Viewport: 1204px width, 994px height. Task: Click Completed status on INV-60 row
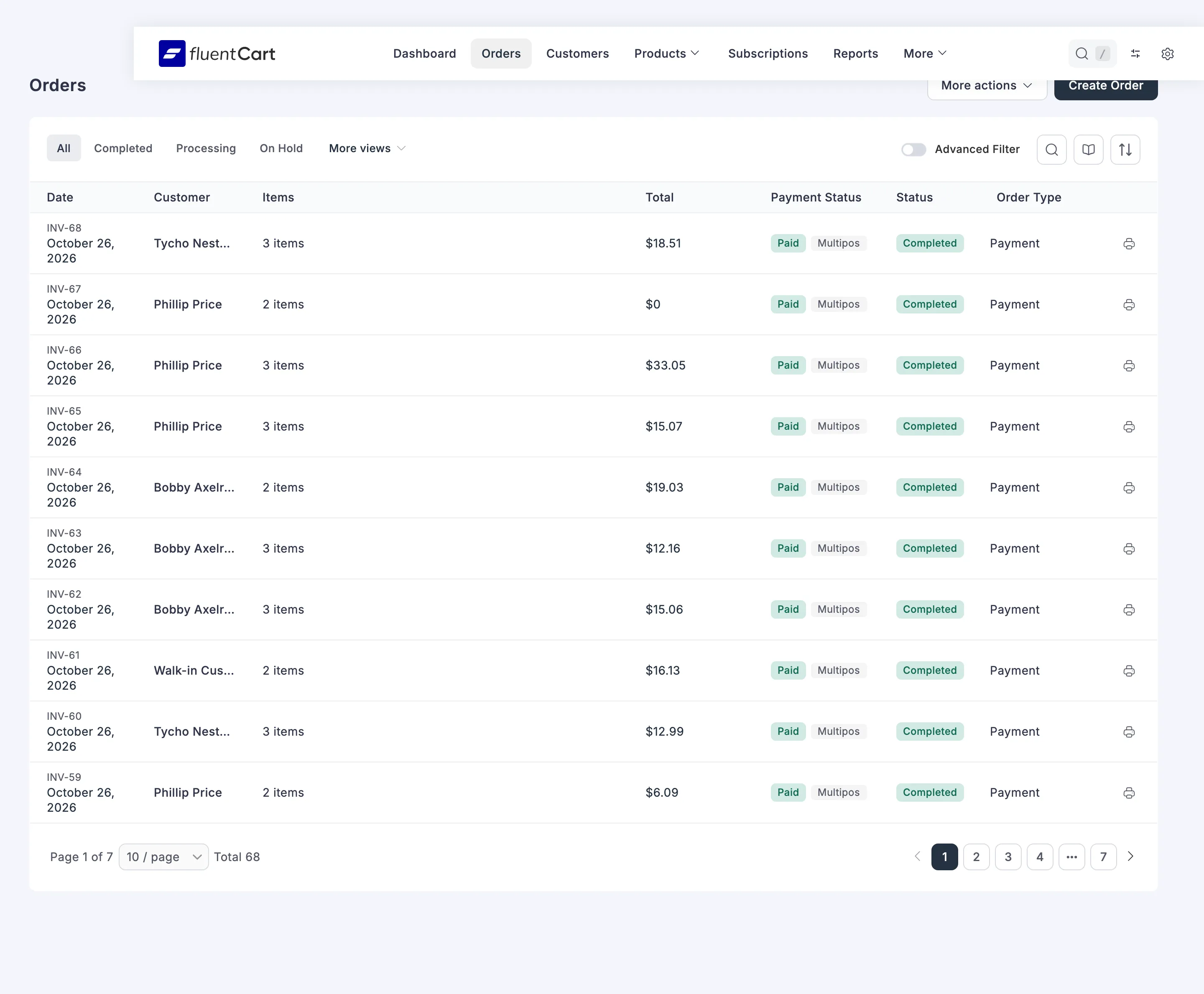pos(930,732)
